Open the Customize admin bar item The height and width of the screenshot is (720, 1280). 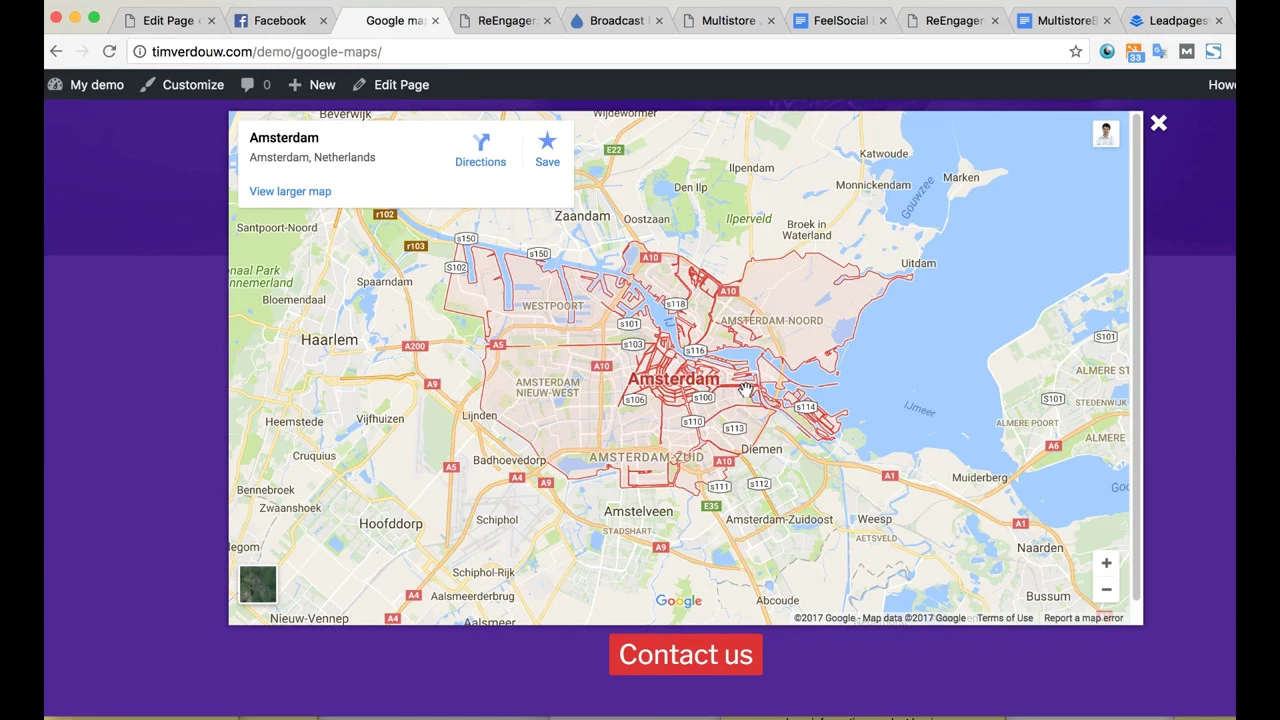pyautogui.click(x=182, y=85)
